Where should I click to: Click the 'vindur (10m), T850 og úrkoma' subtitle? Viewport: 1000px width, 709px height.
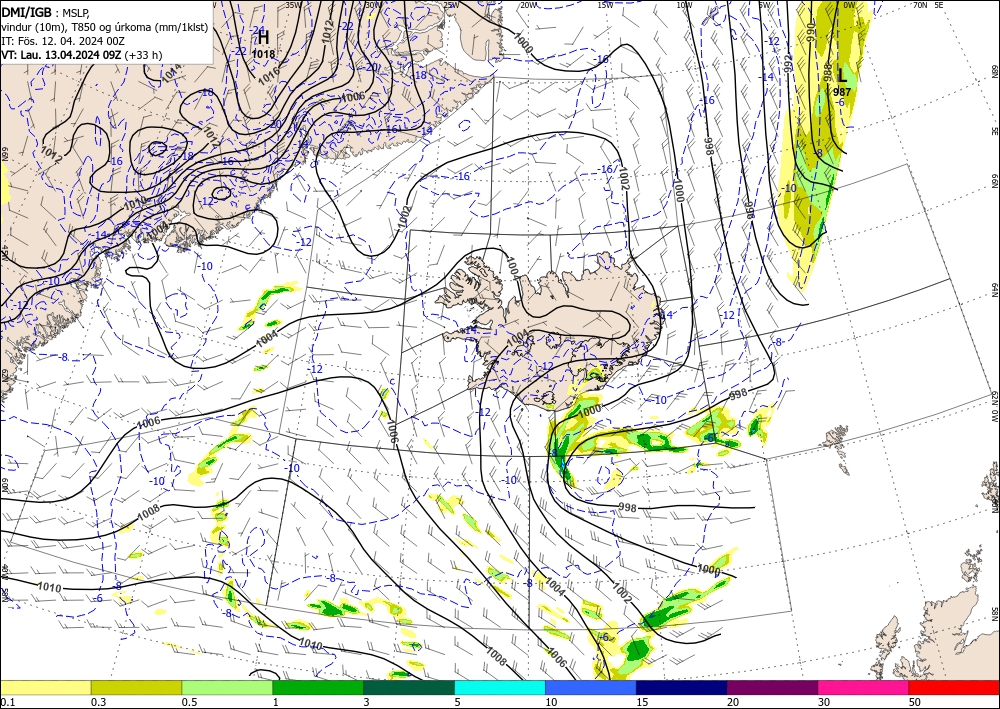(105, 26)
